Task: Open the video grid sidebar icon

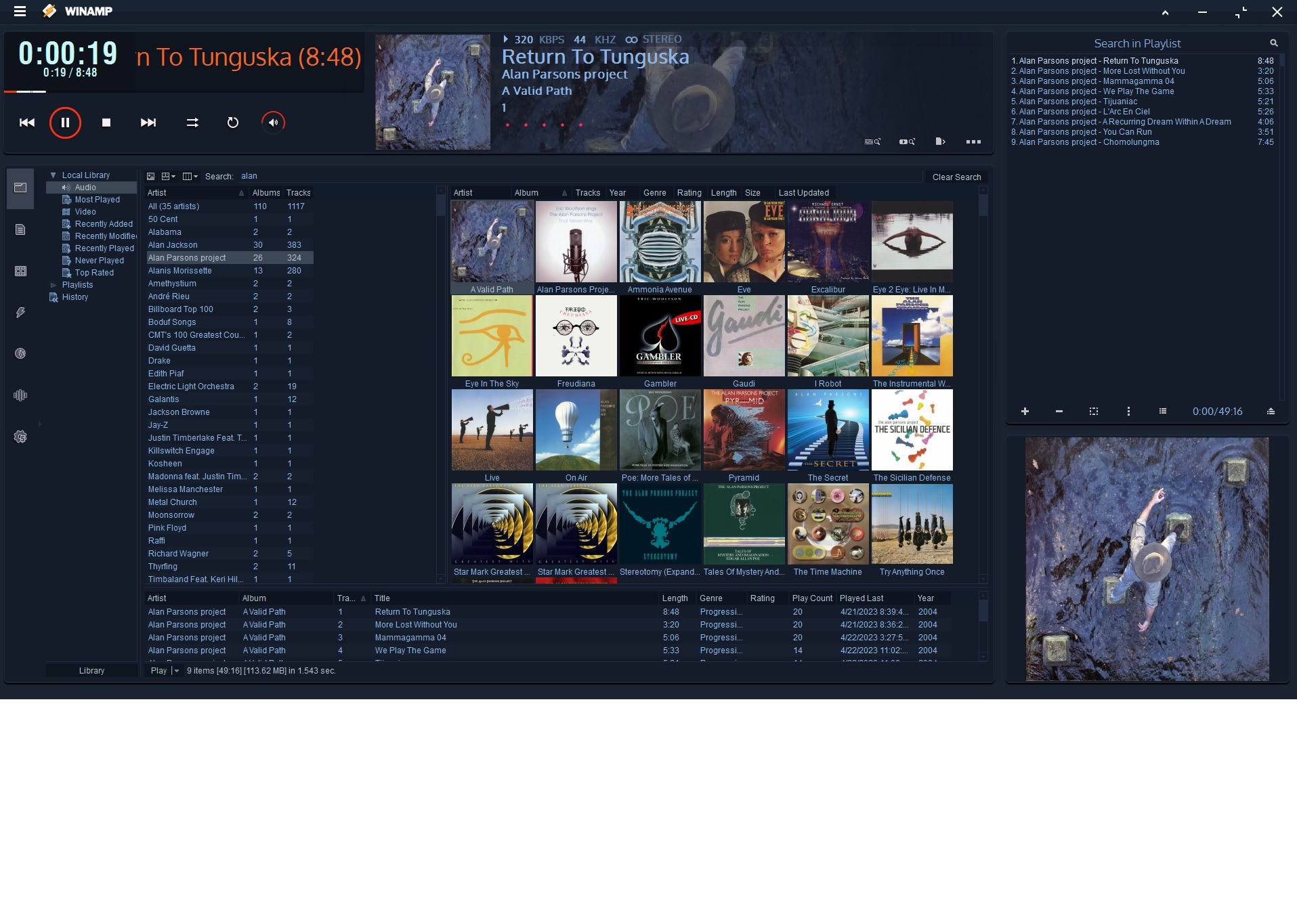Action: [x=20, y=271]
